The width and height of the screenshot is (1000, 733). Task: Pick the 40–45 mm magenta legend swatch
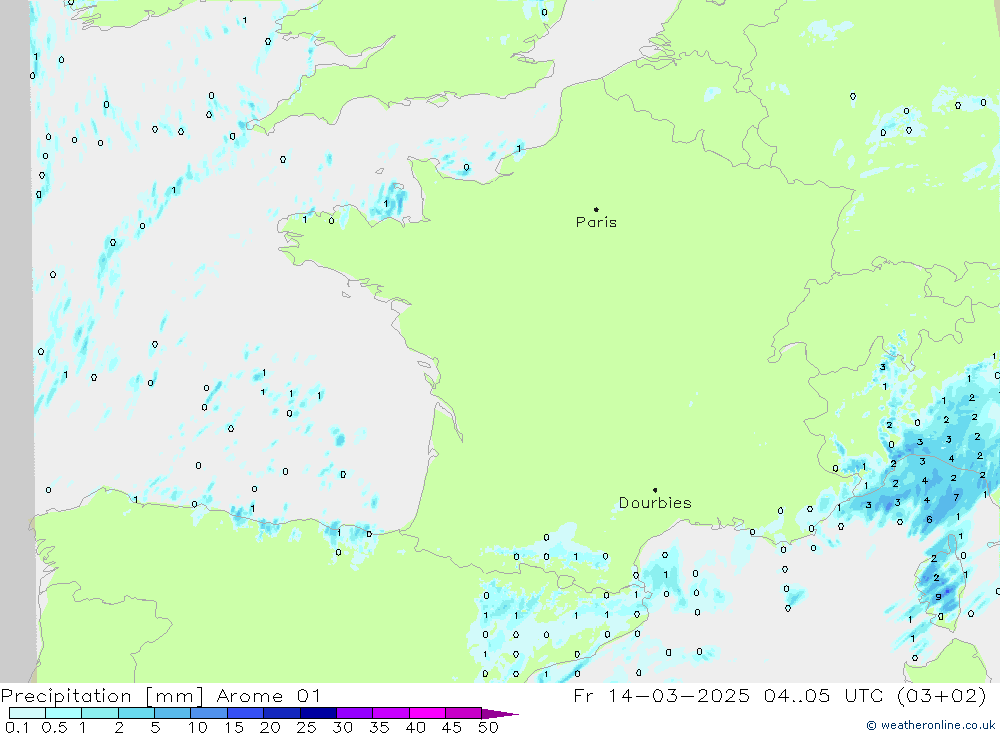427,713
